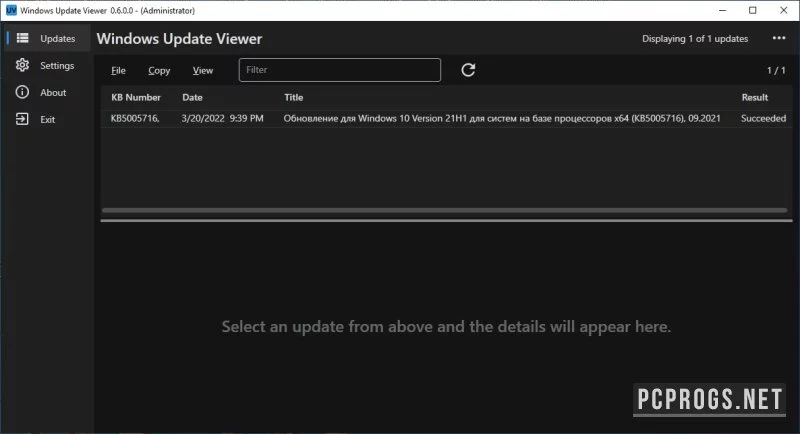Image resolution: width=800 pixels, height=434 pixels.
Task: Click the Updates list icon in sidebar
Action: pos(22,38)
